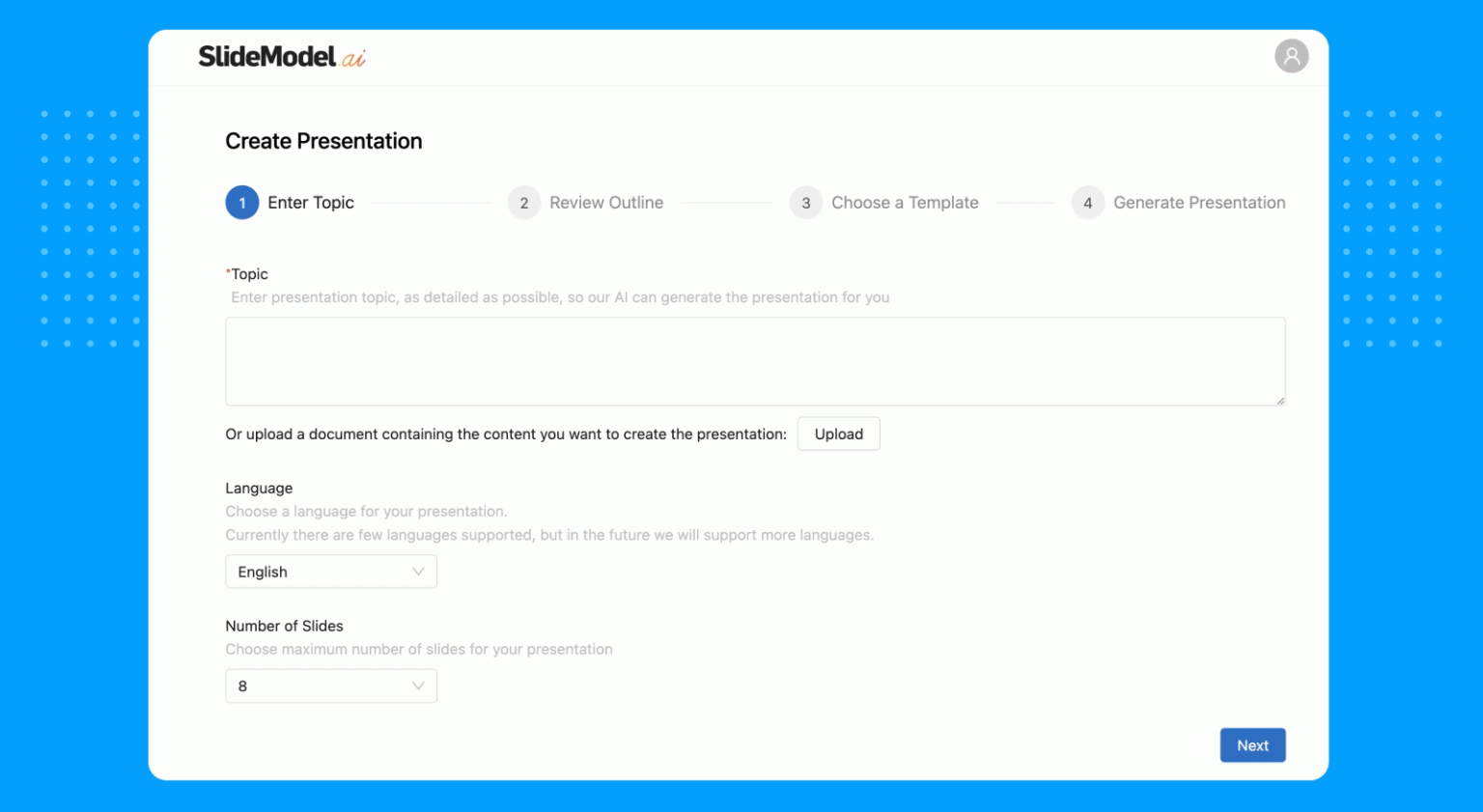Click the Choose a Template step label
Viewport: 1483px width, 812px height.
[905, 203]
